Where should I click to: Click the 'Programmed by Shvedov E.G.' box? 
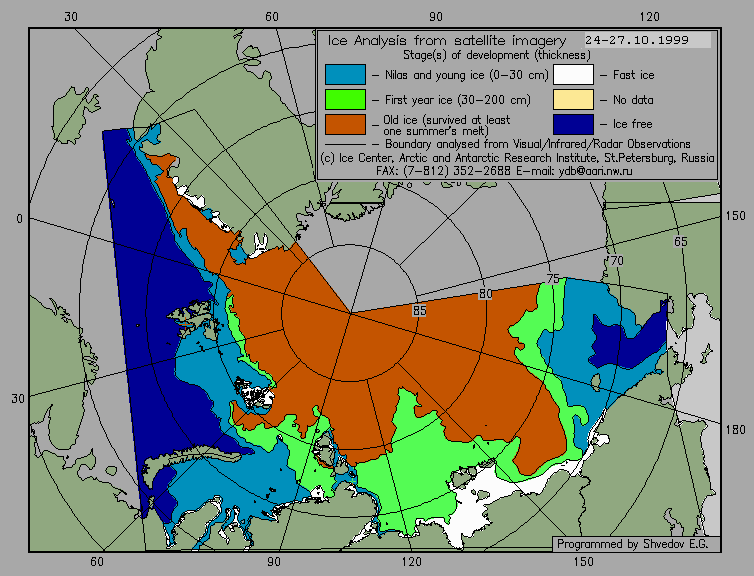636,544
